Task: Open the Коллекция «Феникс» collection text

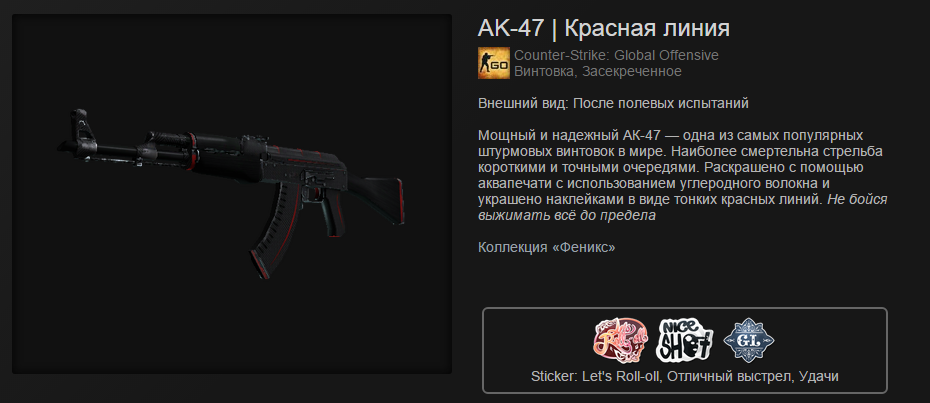Action: [x=547, y=247]
